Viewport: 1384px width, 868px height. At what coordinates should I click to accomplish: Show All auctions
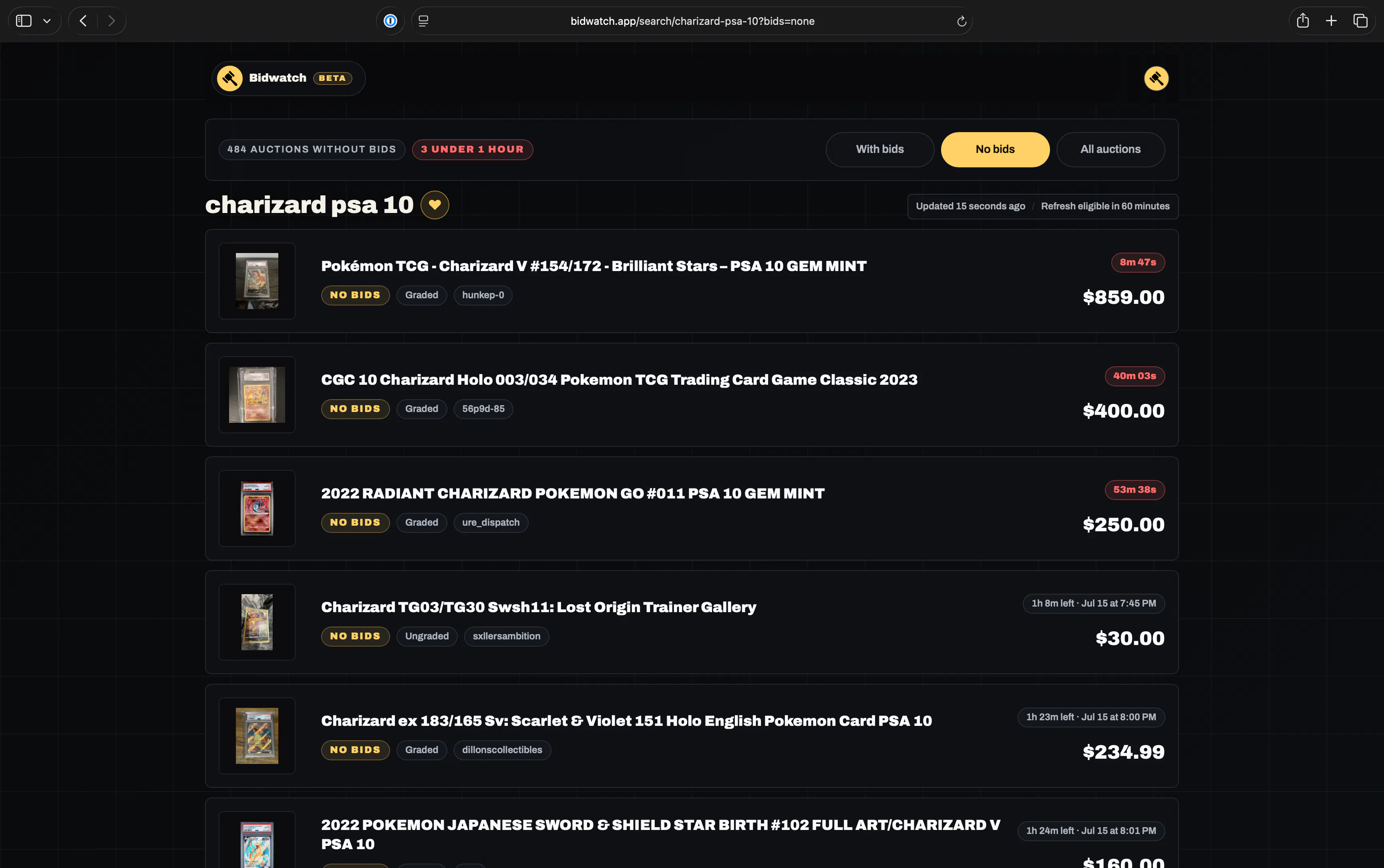point(1110,149)
